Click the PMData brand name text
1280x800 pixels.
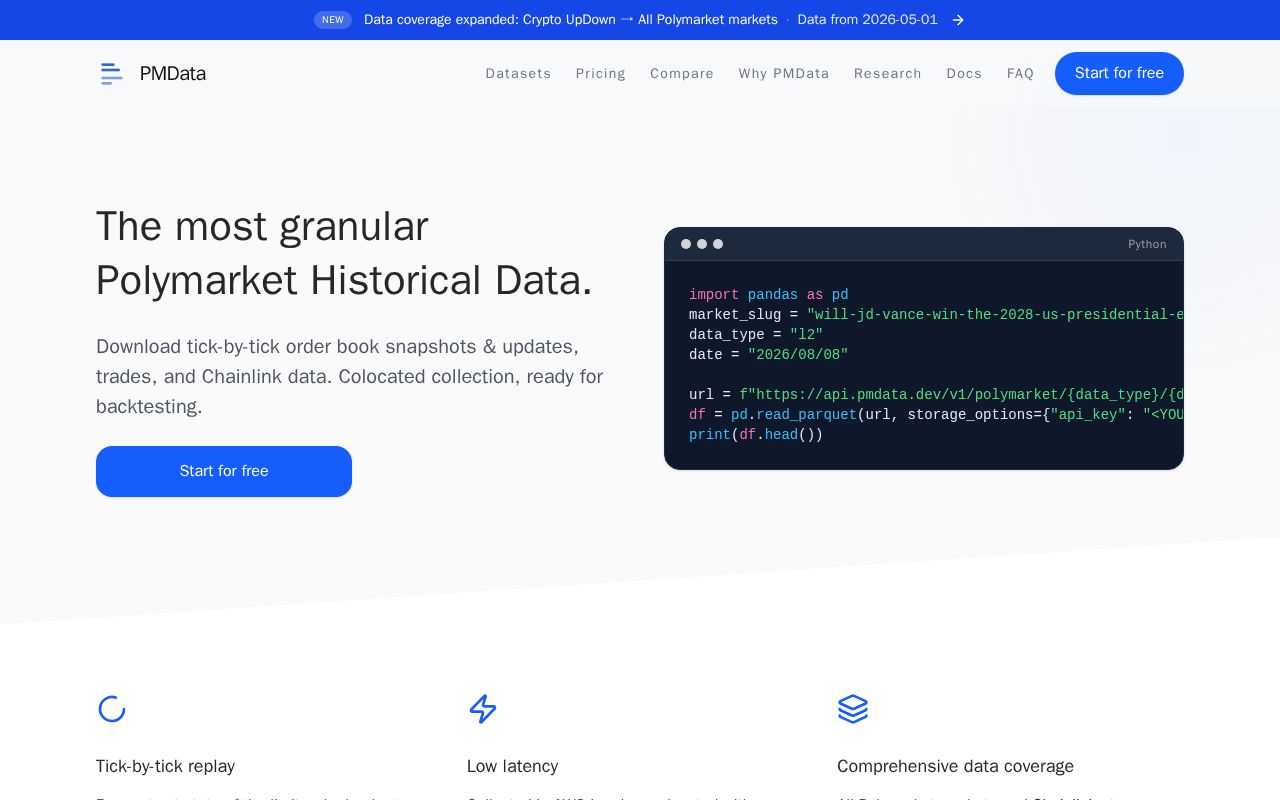click(173, 73)
